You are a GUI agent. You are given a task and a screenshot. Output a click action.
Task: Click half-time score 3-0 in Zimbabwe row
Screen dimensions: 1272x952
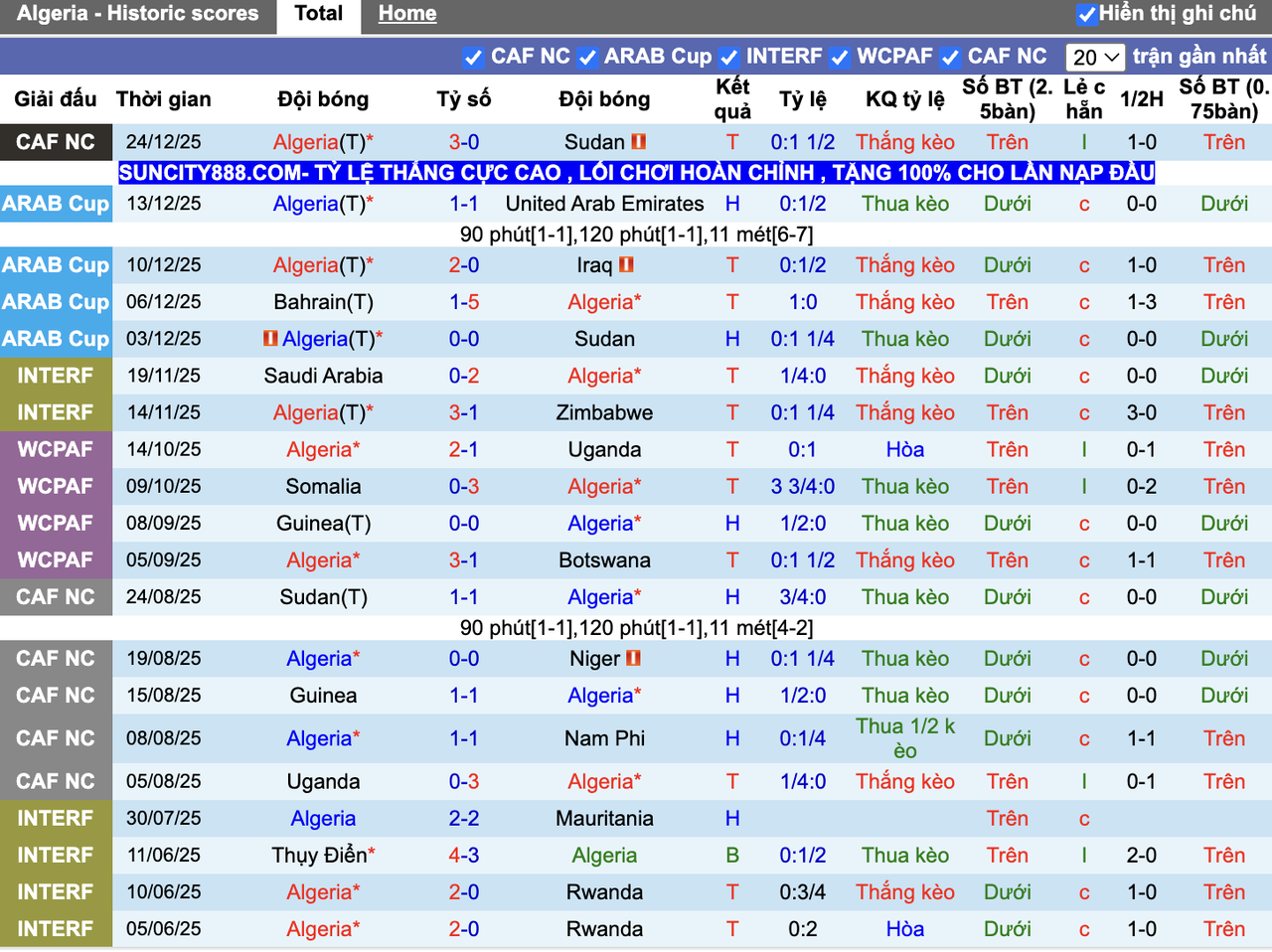coord(1142,412)
